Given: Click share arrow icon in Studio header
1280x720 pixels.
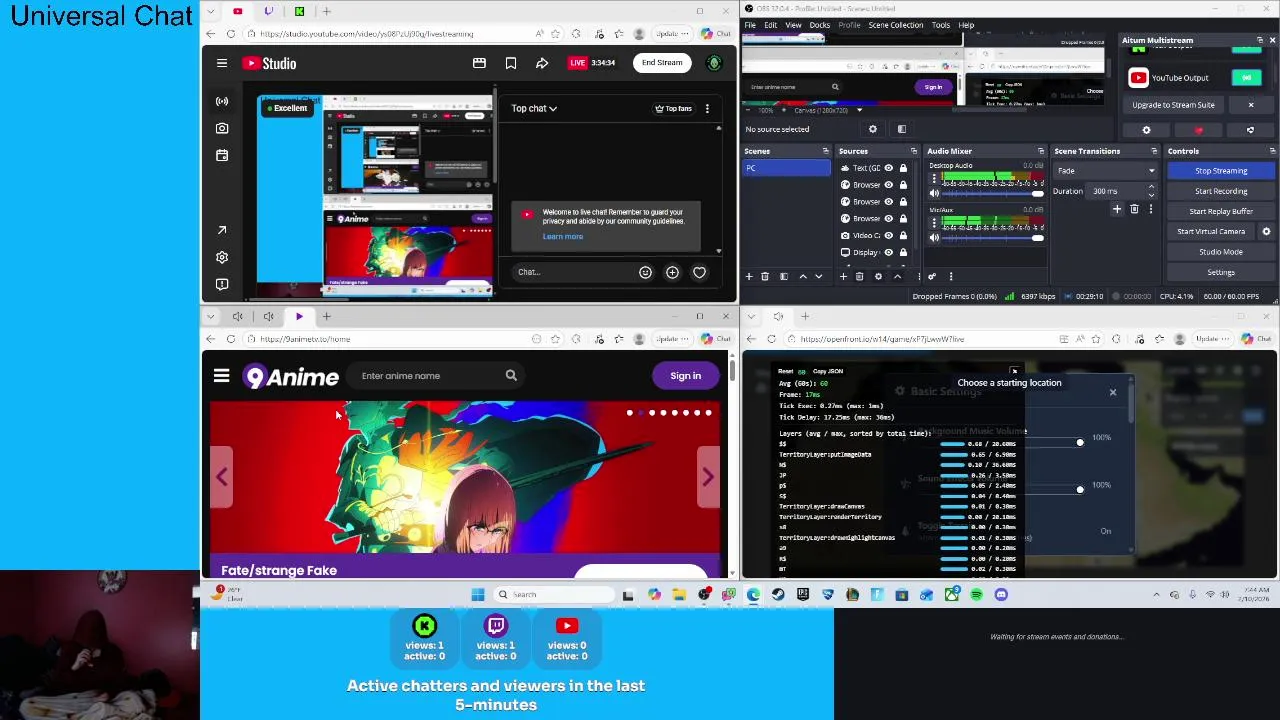Looking at the screenshot, I should tap(542, 63).
